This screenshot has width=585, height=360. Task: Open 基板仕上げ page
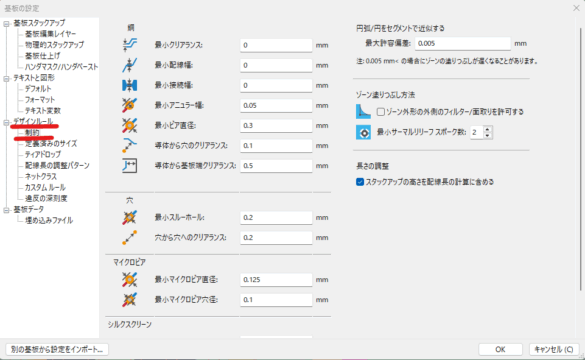coord(42,56)
